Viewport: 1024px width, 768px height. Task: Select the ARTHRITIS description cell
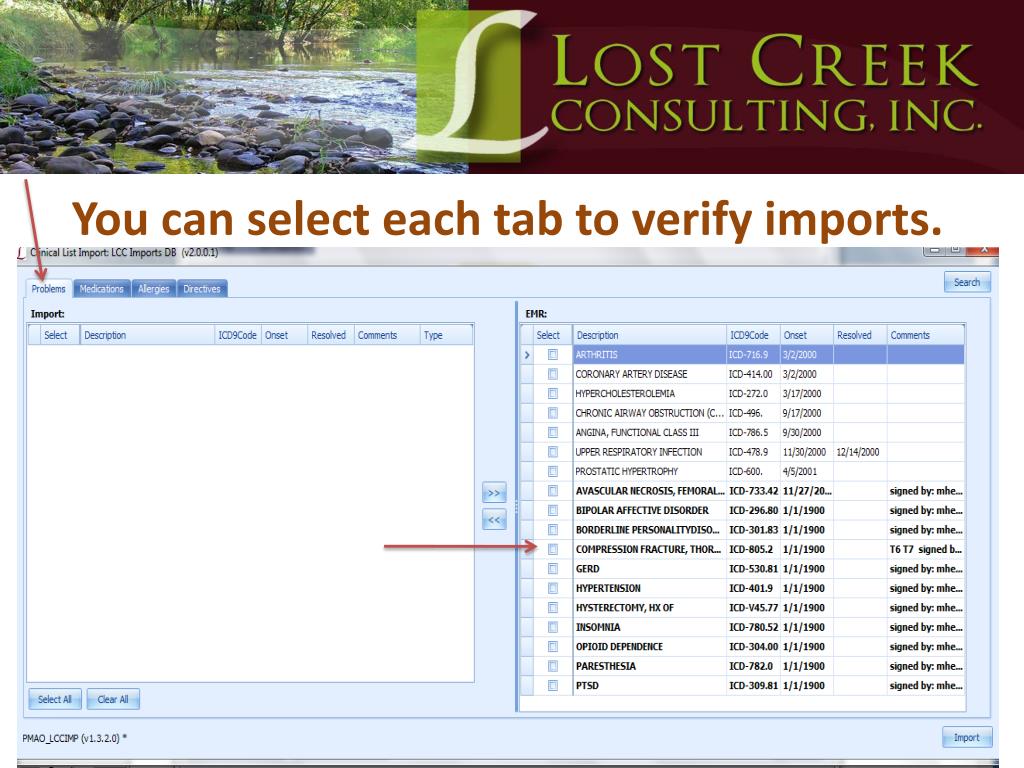[x=650, y=355]
